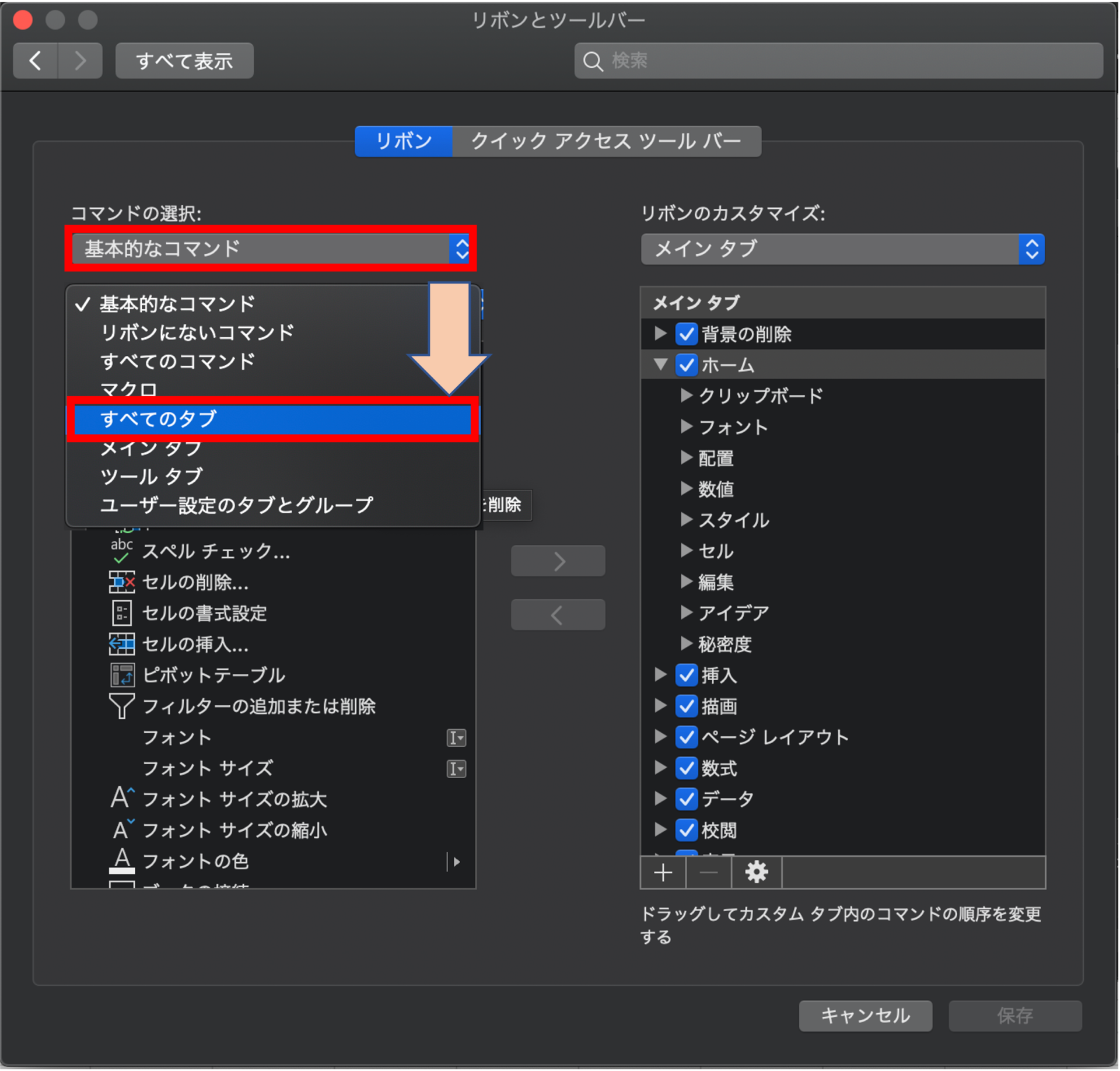Screen dimensions: 1120x1071
Task: Click the submenu arrow beside フォントの色
Action: click(x=456, y=862)
